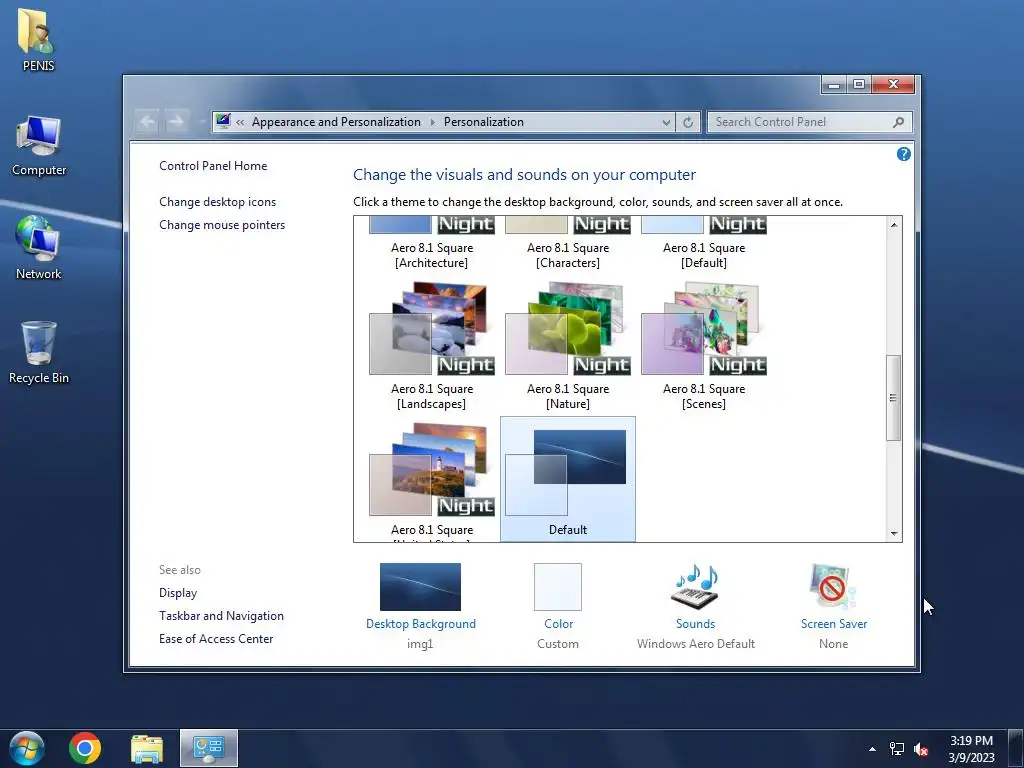Viewport: 1024px width, 768px height.
Task: Select the Aero 8.1 Square [Architecture] theme
Action: 432,243
